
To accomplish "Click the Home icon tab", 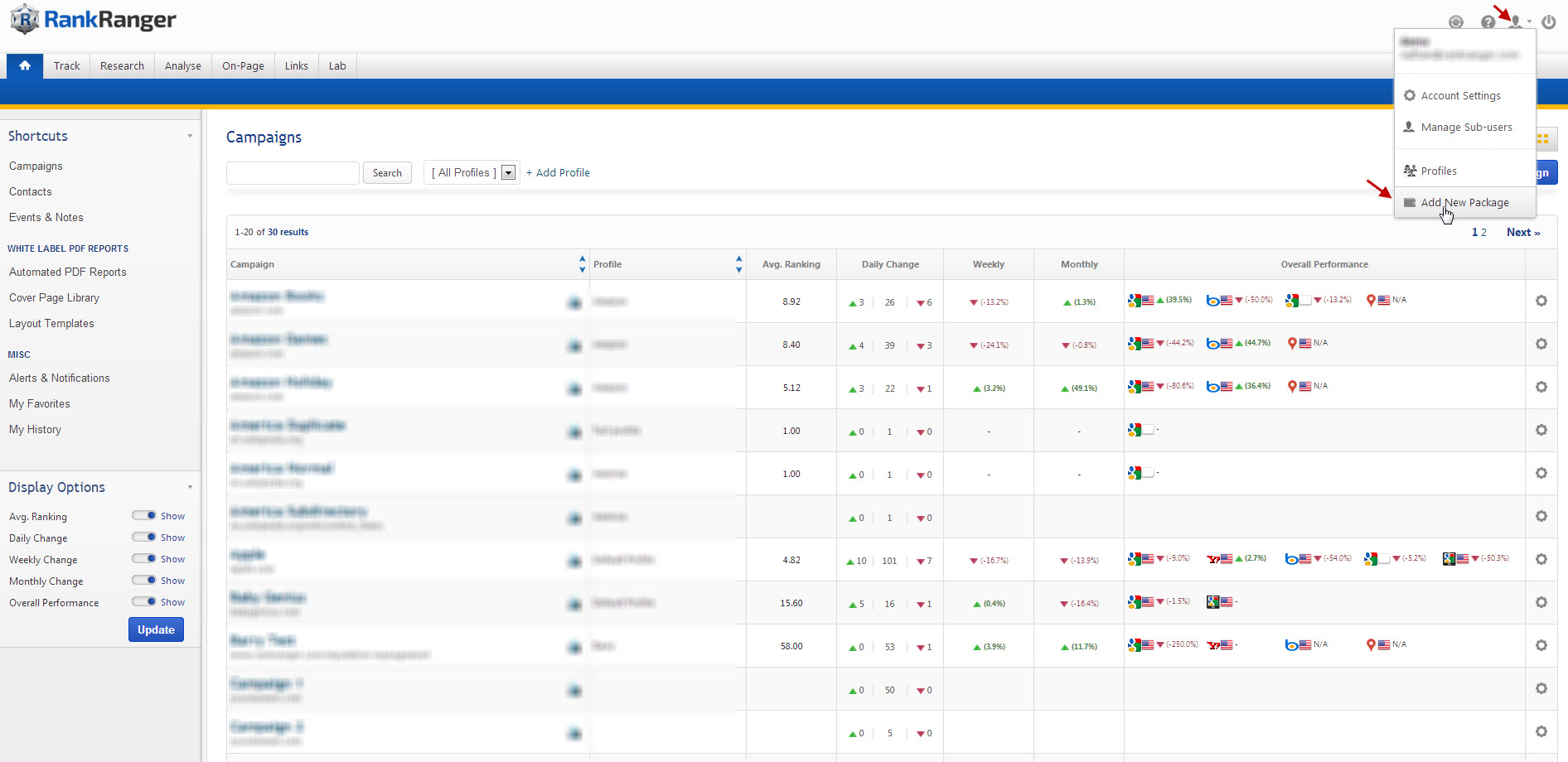I will (25, 65).
